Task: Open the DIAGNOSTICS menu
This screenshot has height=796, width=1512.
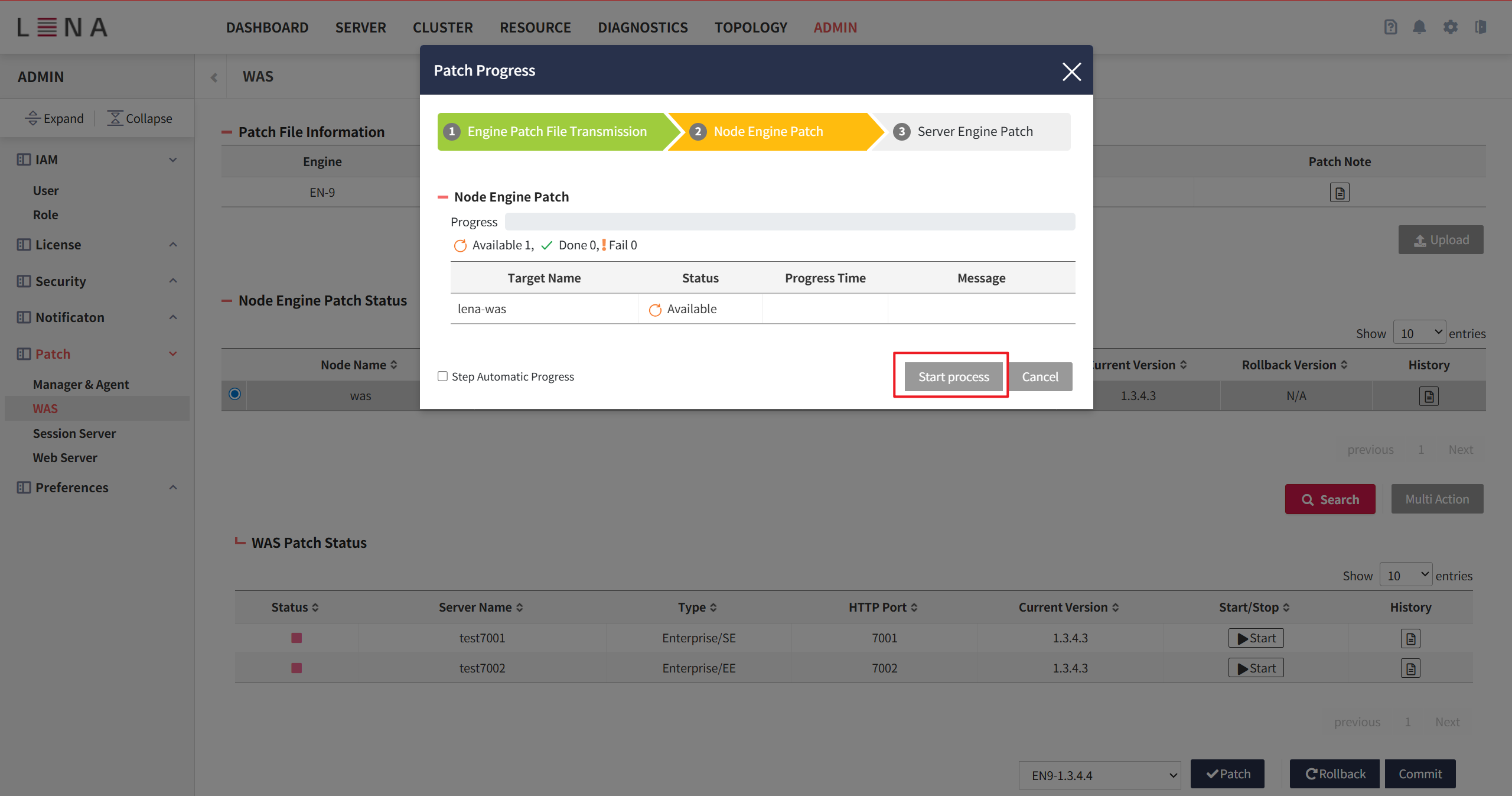Action: [x=643, y=27]
